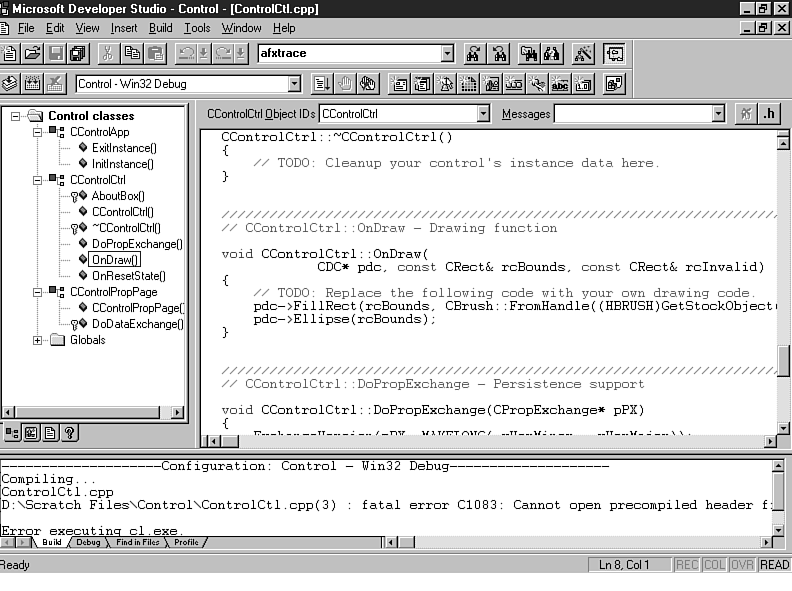Click the code editor vertical scrollbar thumb
Viewport: 792px width, 591px height.
pyautogui.click(x=783, y=361)
